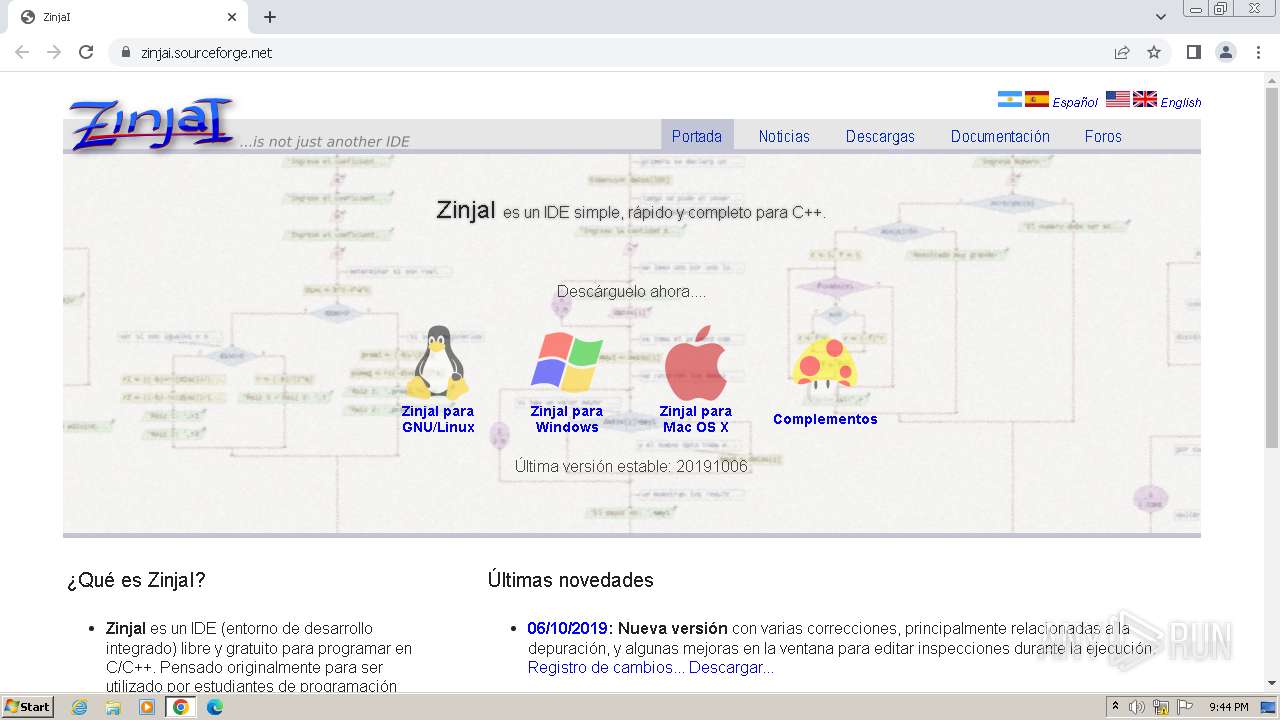Image resolution: width=1280 pixels, height=720 pixels.
Task: Switch language to Español
Action: [1075, 102]
